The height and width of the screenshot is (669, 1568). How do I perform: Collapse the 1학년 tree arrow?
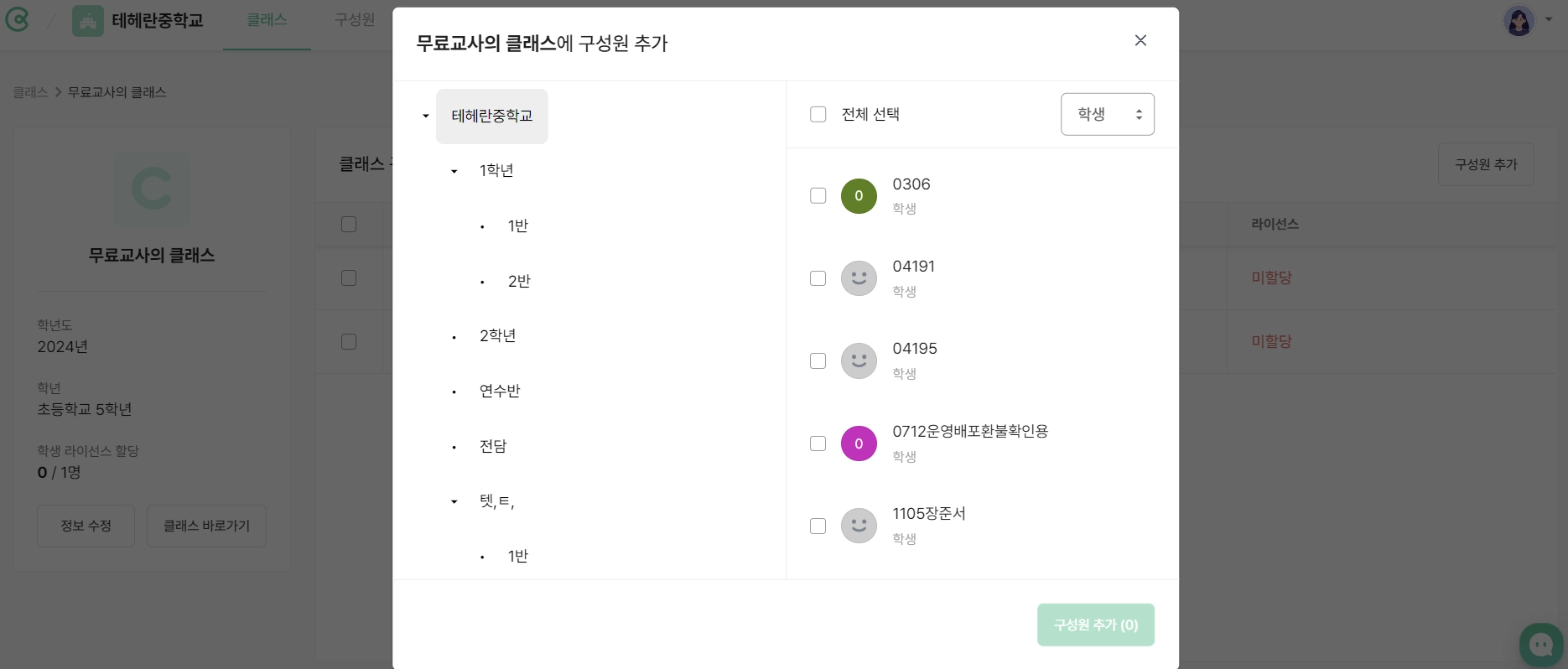point(454,171)
